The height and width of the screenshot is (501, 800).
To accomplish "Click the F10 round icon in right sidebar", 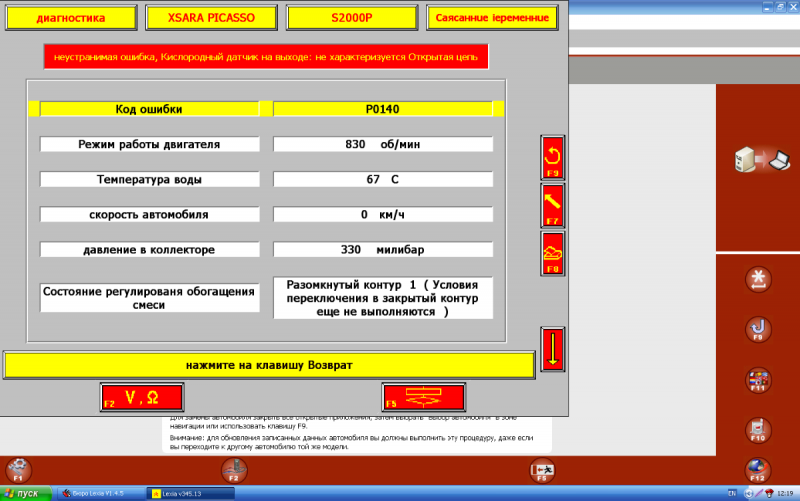I will tap(758, 431).
